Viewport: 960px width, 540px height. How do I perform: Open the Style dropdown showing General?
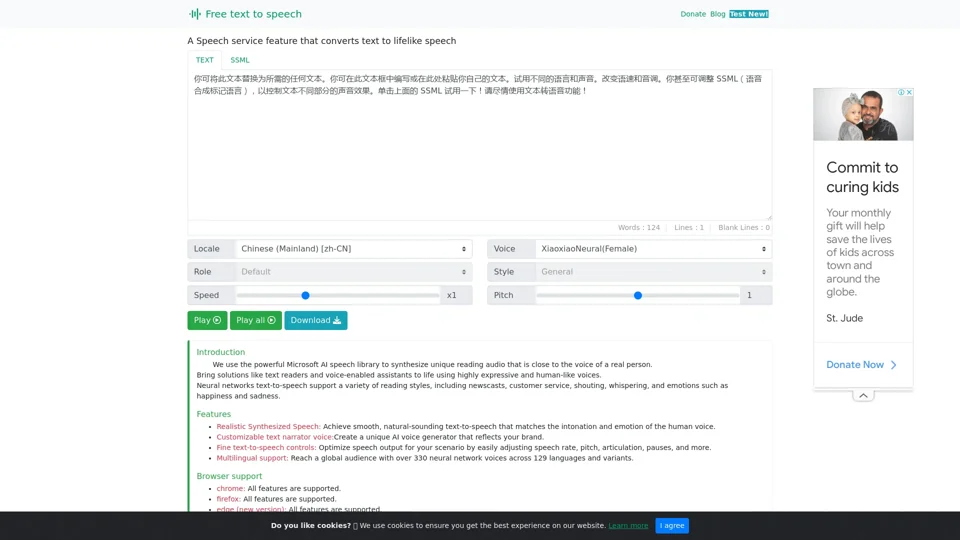pos(653,272)
